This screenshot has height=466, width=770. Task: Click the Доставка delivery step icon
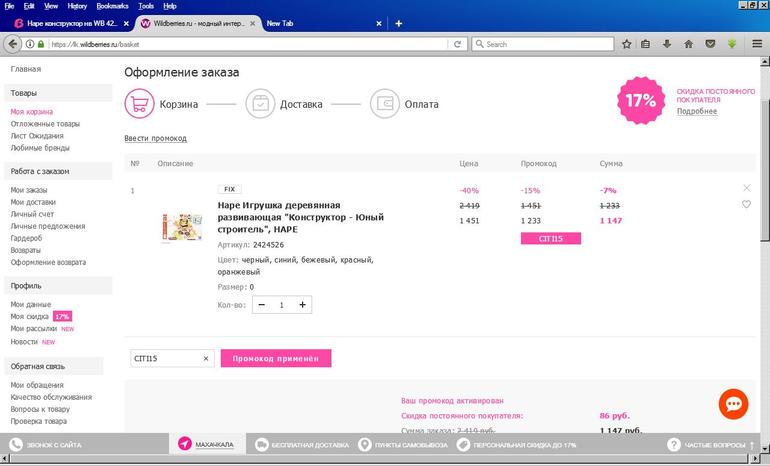[261, 103]
